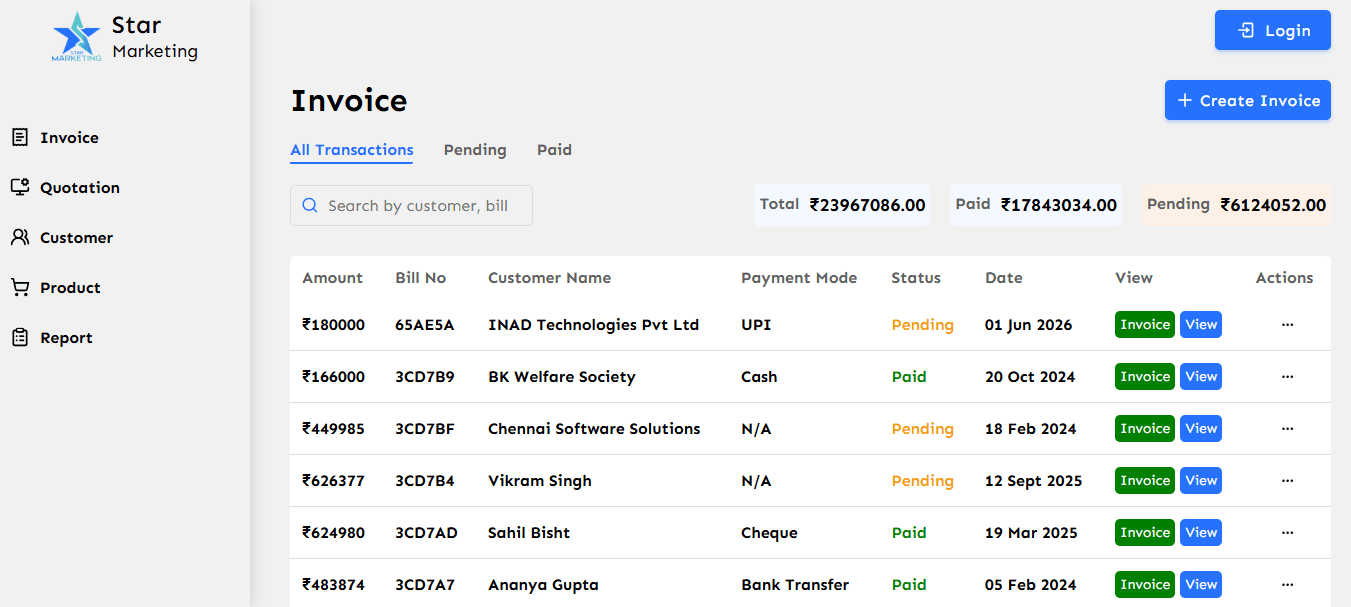Image resolution: width=1351 pixels, height=607 pixels.
Task: Open actions menu for Ananya Gupta
Action: coord(1287,585)
